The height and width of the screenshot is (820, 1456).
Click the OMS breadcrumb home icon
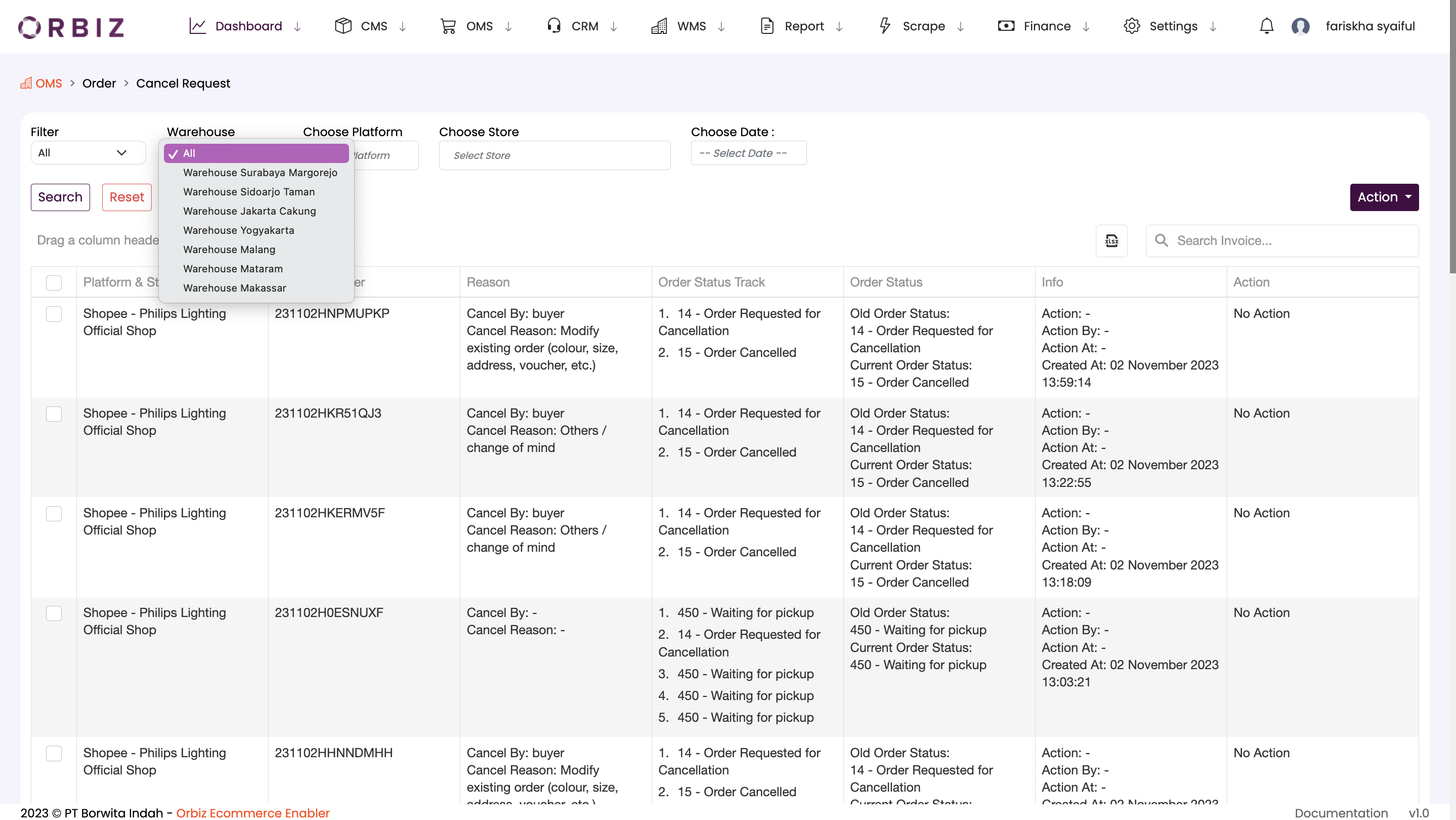click(26, 83)
